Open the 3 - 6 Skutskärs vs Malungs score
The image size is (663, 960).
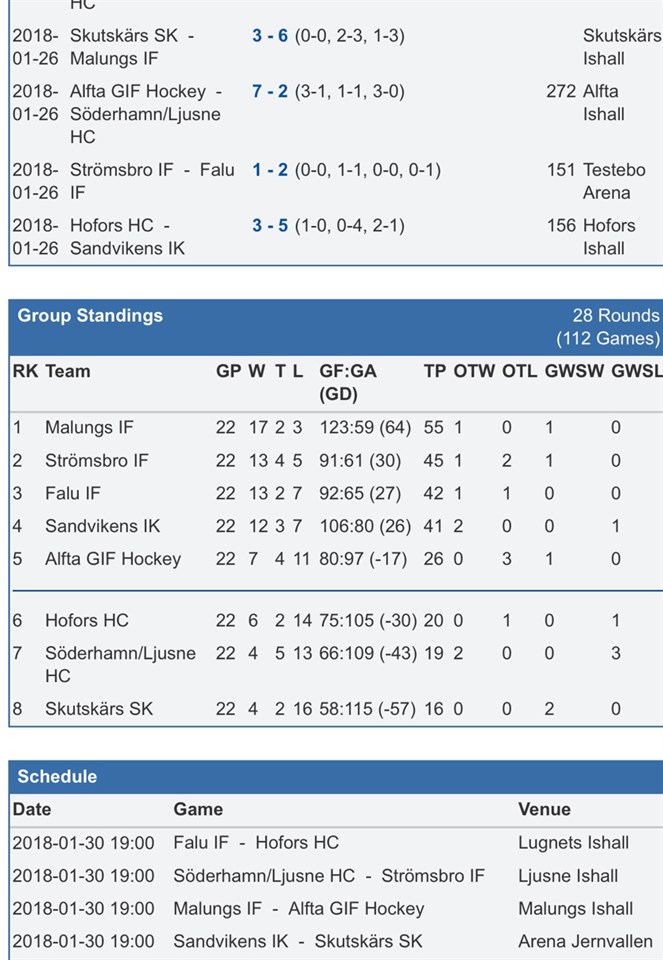coord(270,36)
